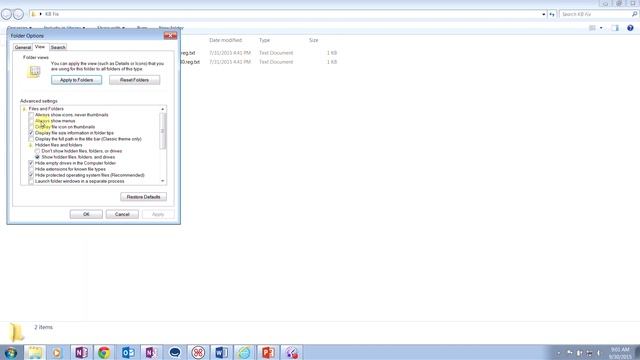Close the Folder Options dialog

click(x=170, y=36)
